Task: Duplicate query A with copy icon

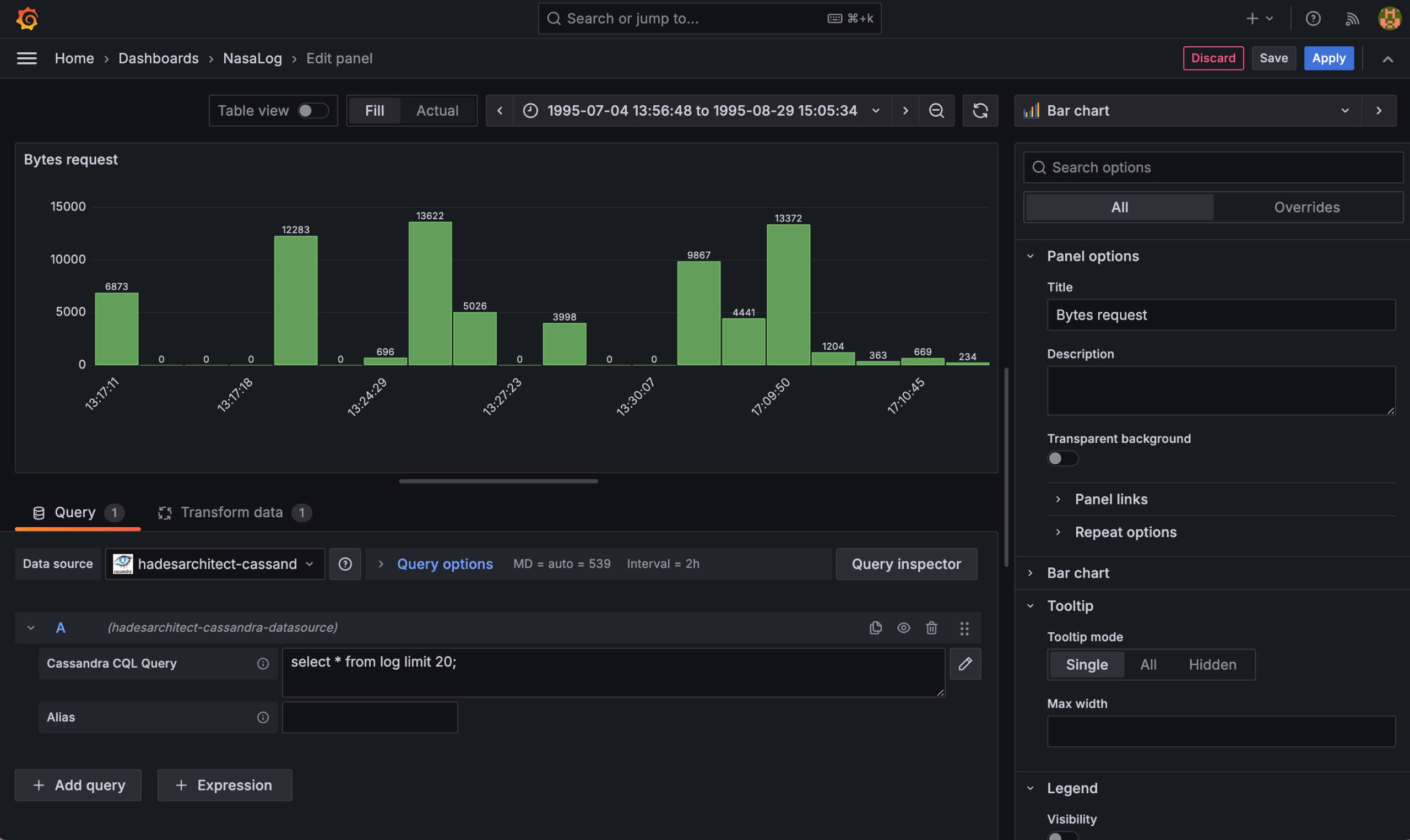Action: click(875, 627)
